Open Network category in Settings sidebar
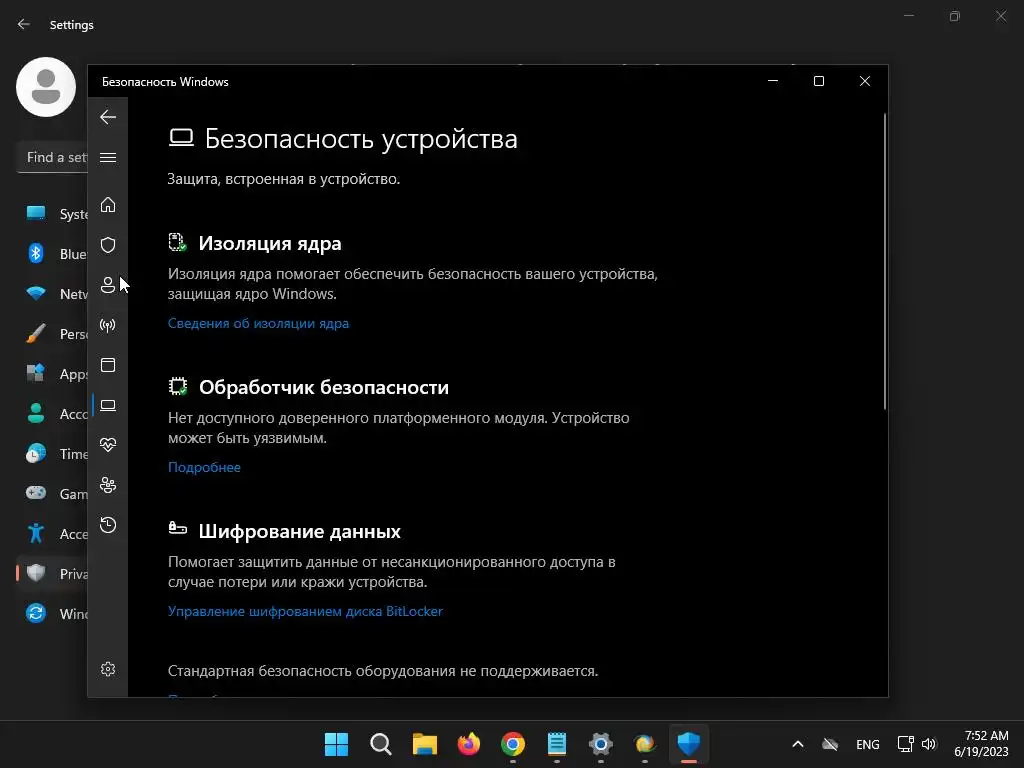The width and height of the screenshot is (1024, 768). [52, 294]
